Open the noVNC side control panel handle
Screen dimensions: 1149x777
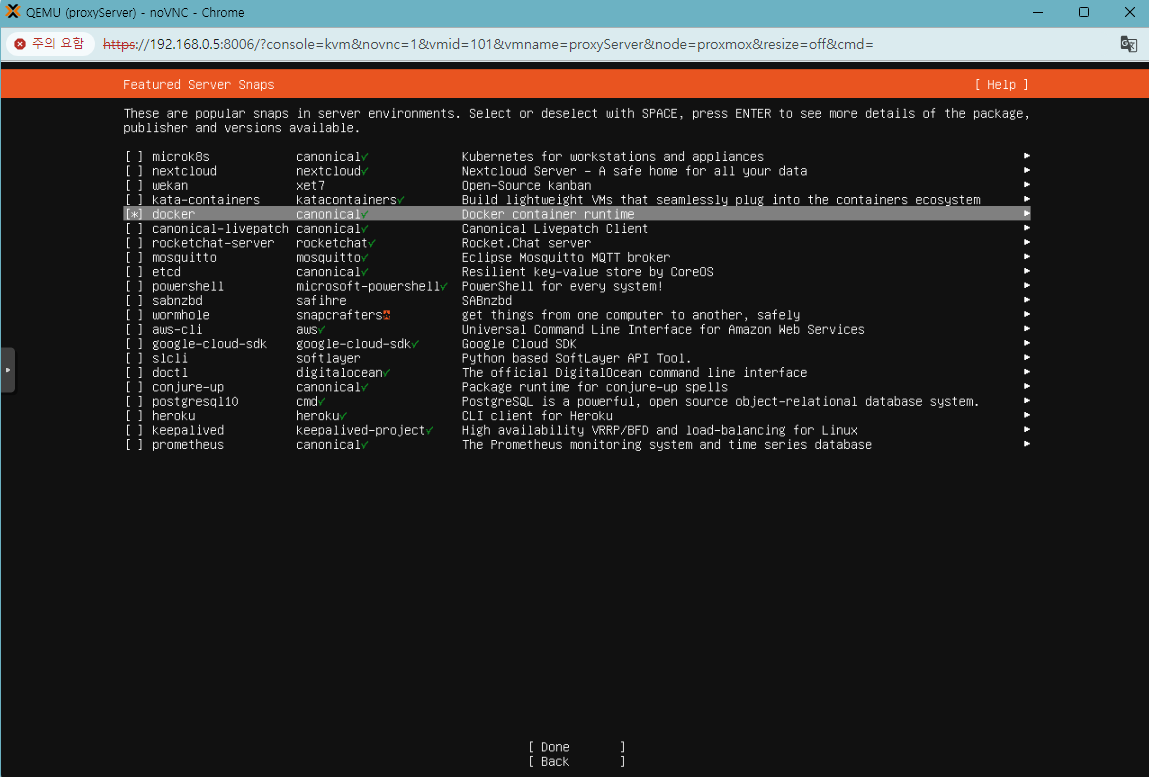[7, 370]
